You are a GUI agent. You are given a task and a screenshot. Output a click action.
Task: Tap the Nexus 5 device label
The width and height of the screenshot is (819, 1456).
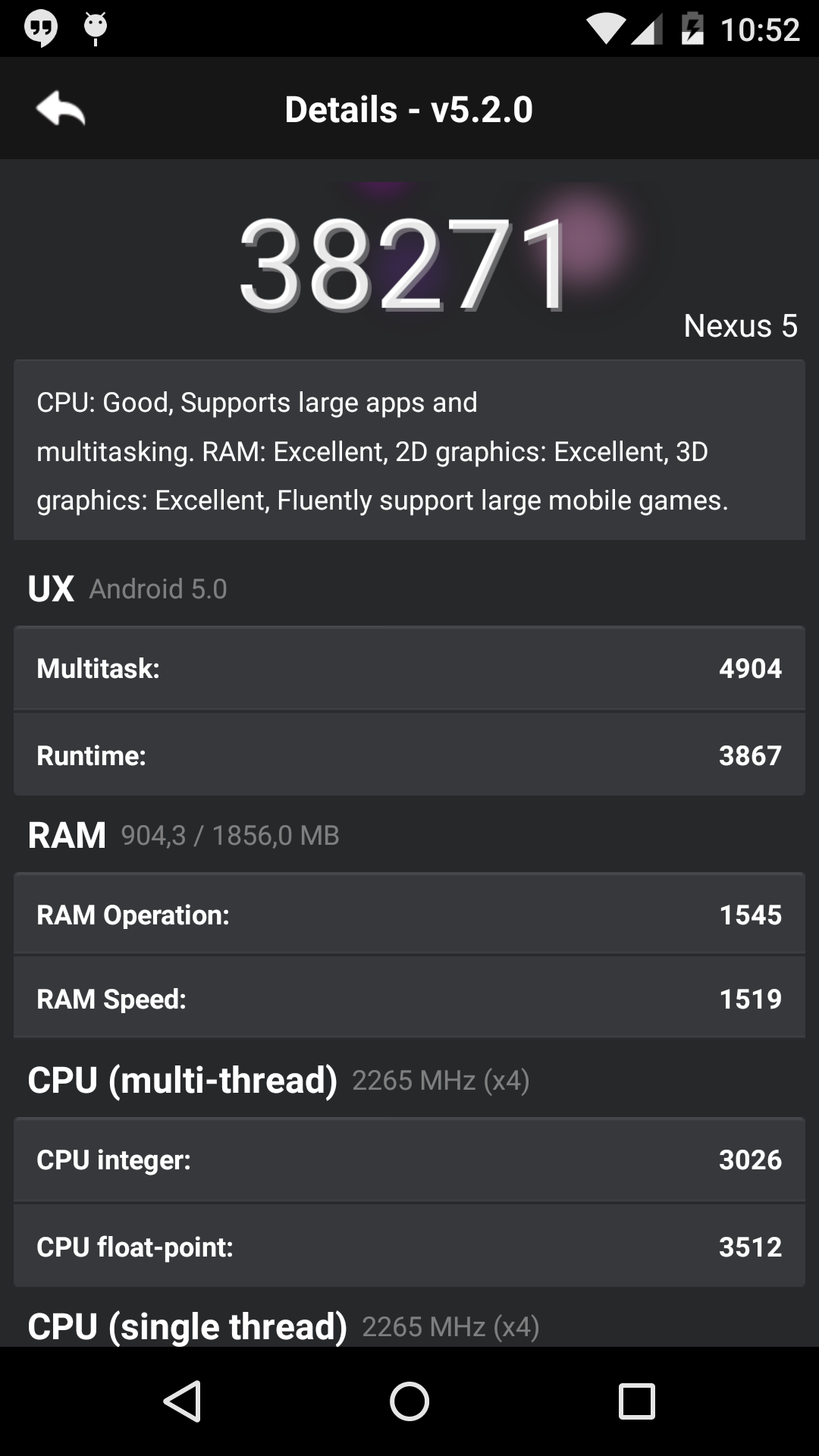(x=740, y=325)
